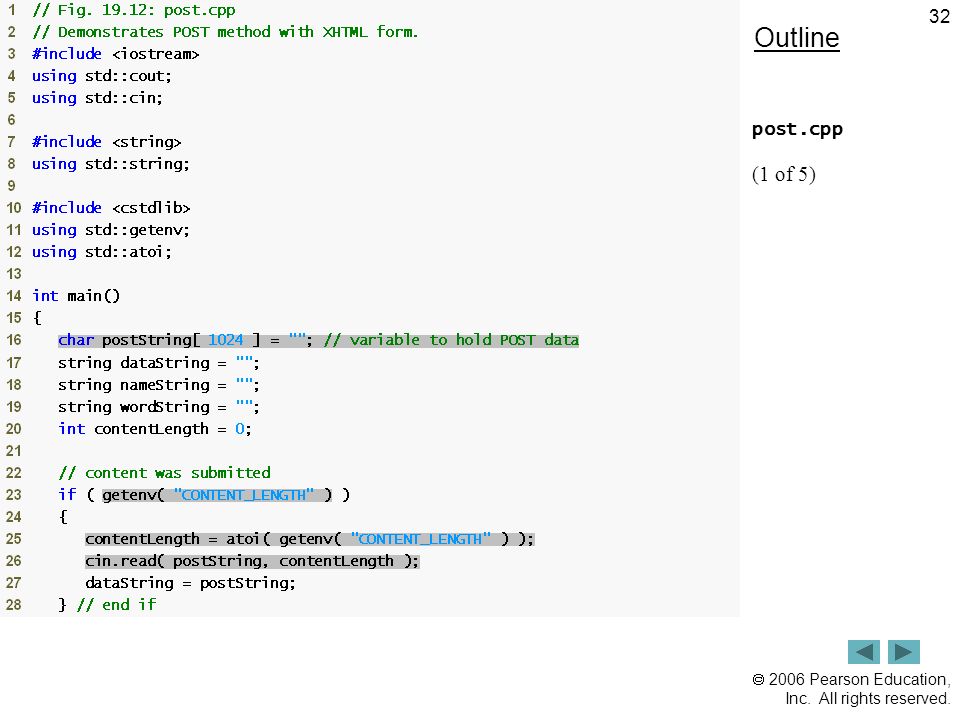Advance with the next slide arrow
Screen dimensions: 960x720
(x=904, y=651)
